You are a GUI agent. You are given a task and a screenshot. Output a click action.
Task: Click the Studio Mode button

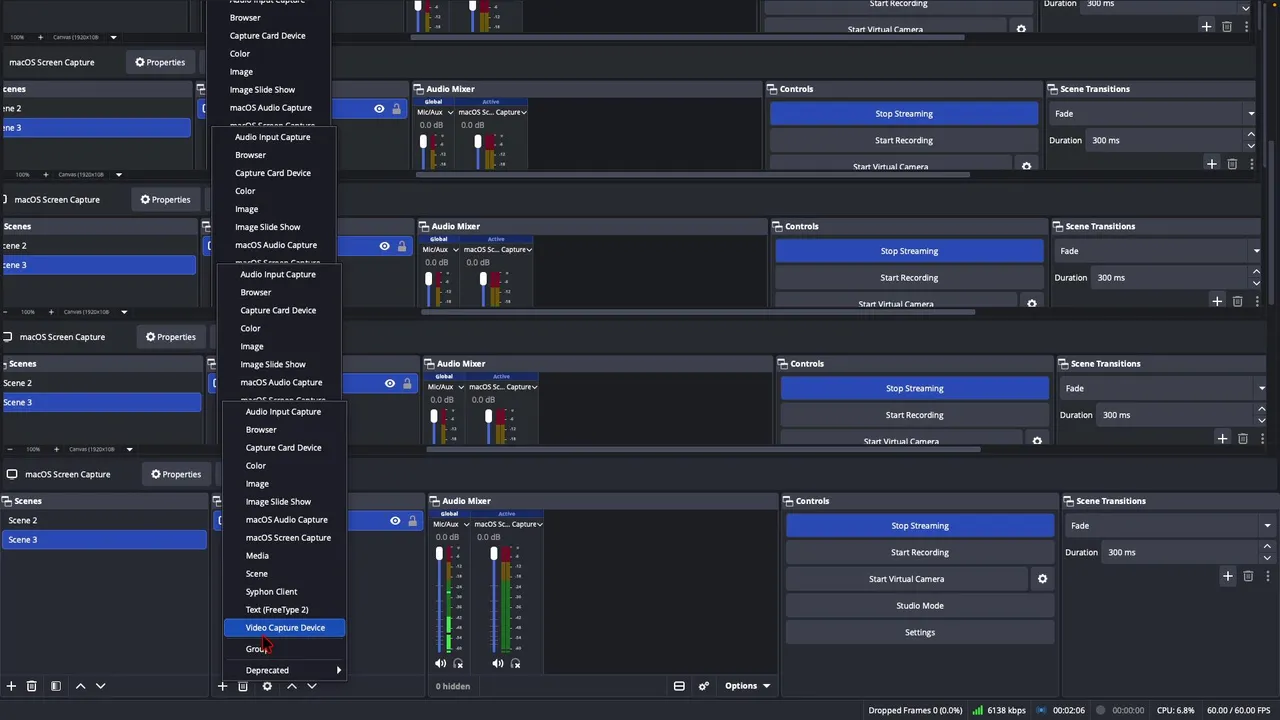(920, 606)
